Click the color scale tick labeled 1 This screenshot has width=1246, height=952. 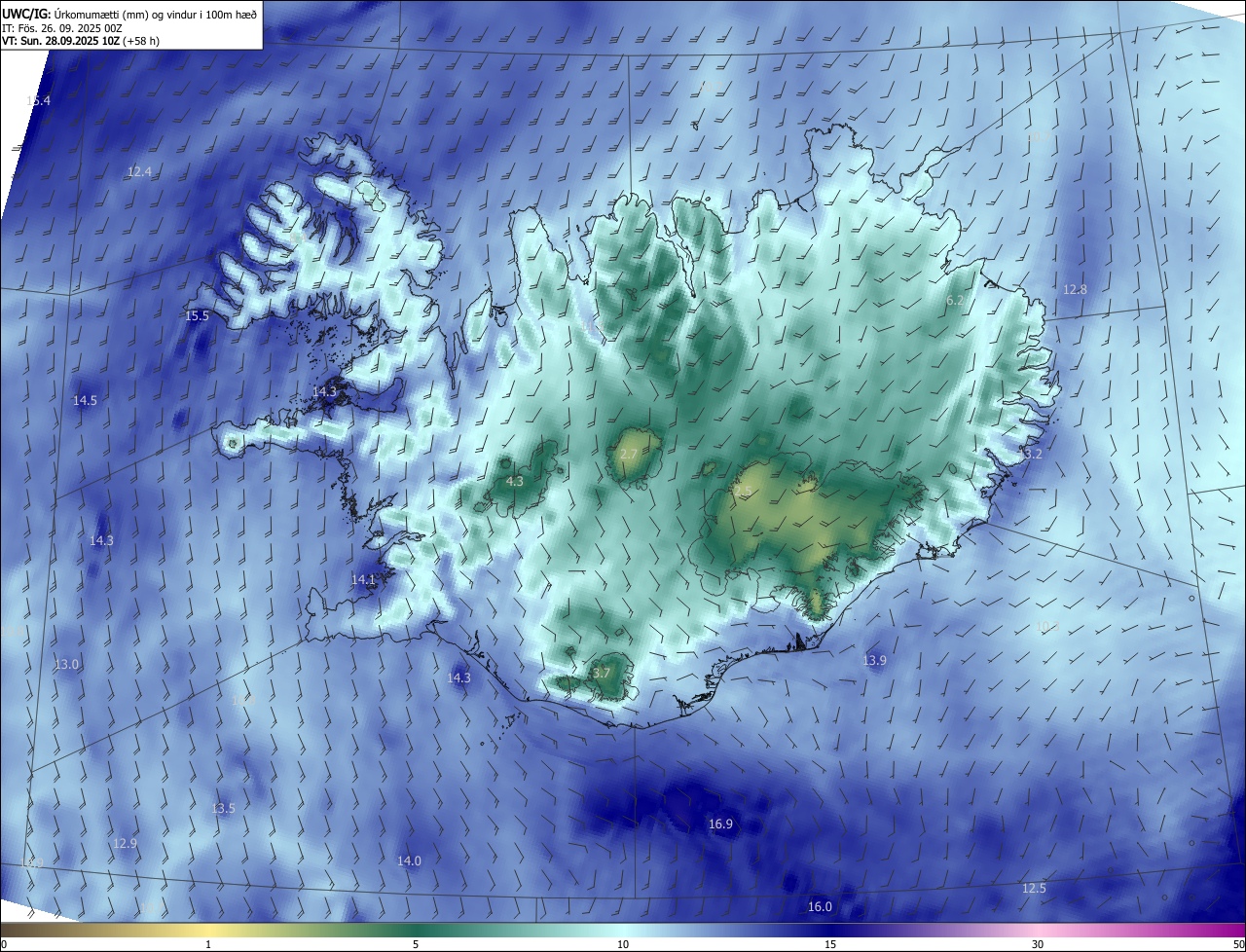tap(208, 945)
